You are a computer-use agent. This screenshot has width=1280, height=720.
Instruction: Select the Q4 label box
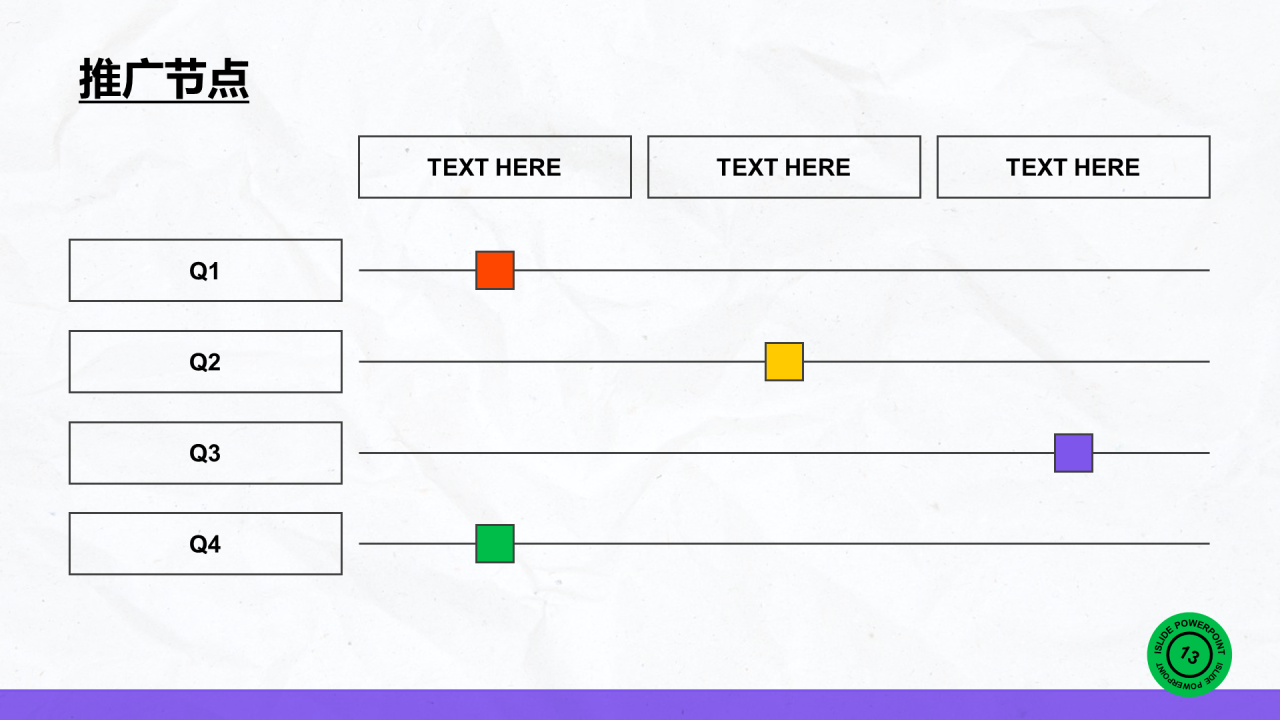pyautogui.click(x=205, y=544)
